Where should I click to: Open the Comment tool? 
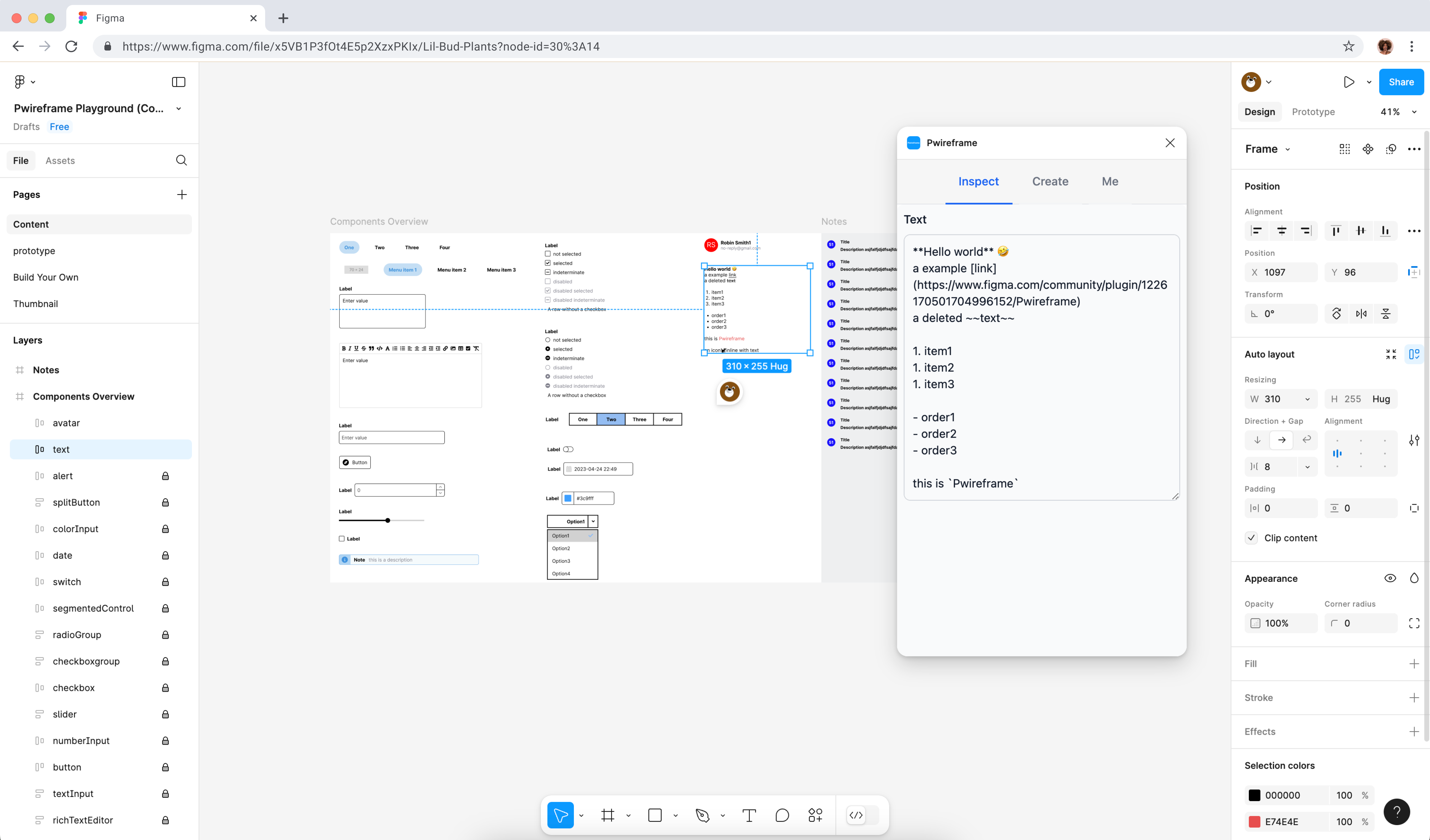tap(782, 815)
